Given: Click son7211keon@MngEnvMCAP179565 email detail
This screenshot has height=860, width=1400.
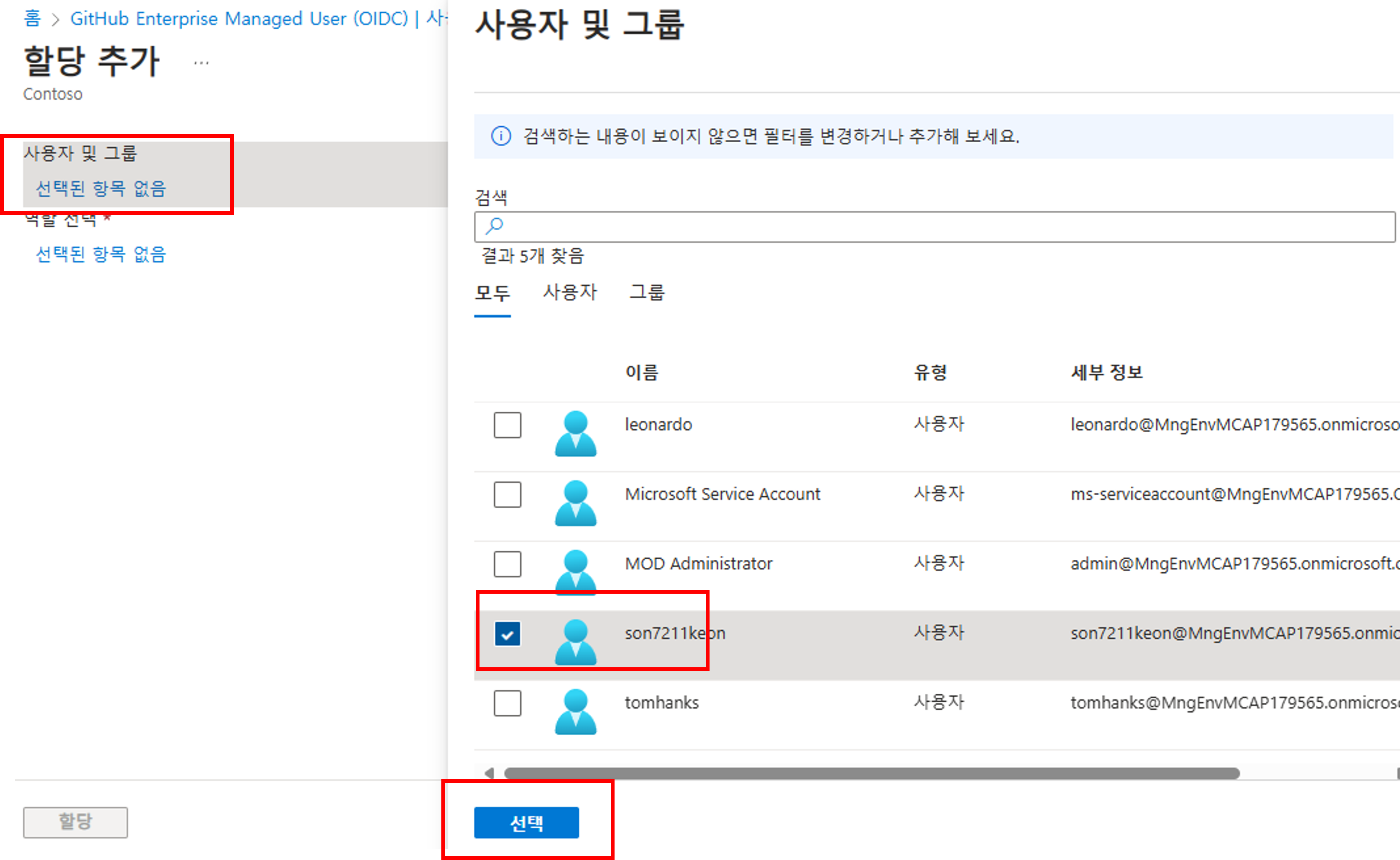Looking at the screenshot, I should click(x=1235, y=633).
